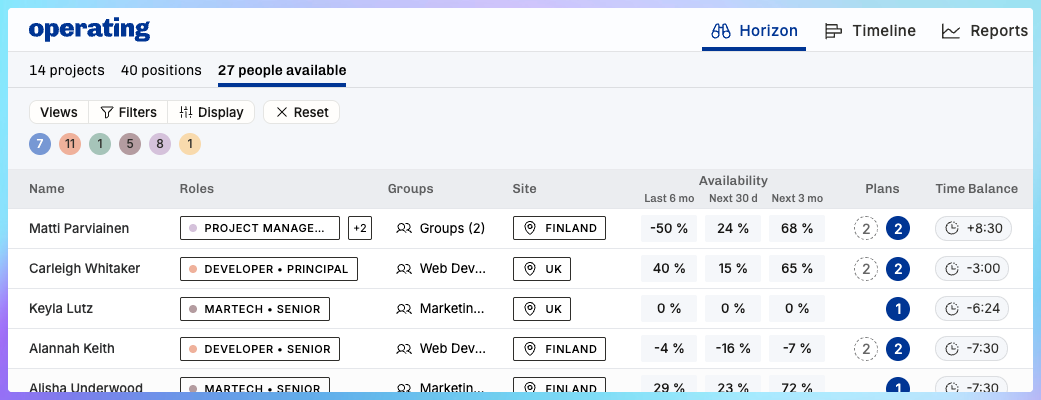Toggle the purple role filter bubble labeled 8

point(159,144)
